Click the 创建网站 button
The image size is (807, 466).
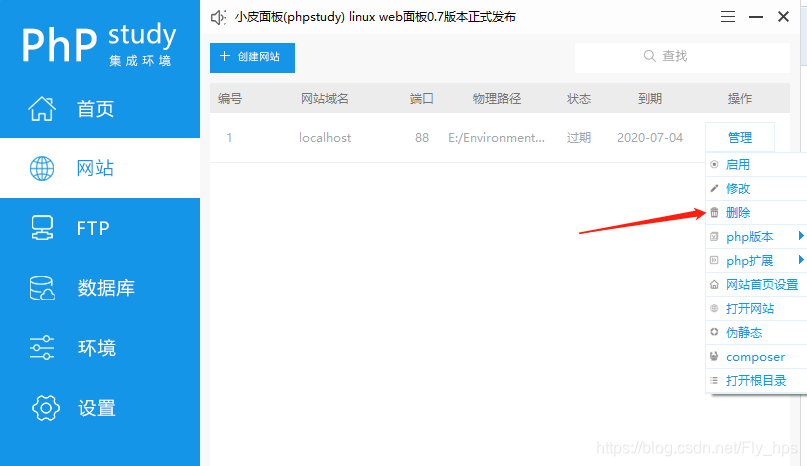(252, 58)
